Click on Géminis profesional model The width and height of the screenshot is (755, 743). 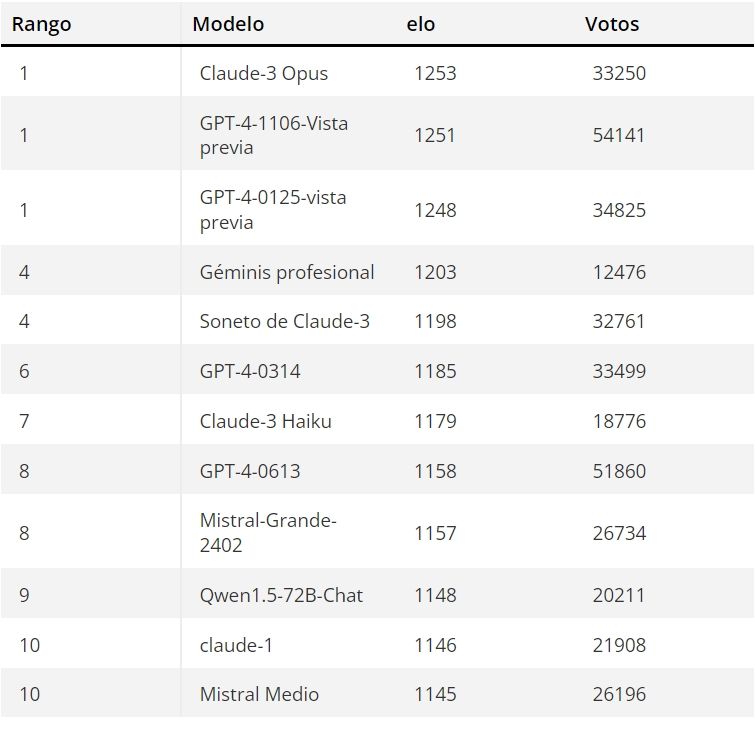[x=287, y=272]
